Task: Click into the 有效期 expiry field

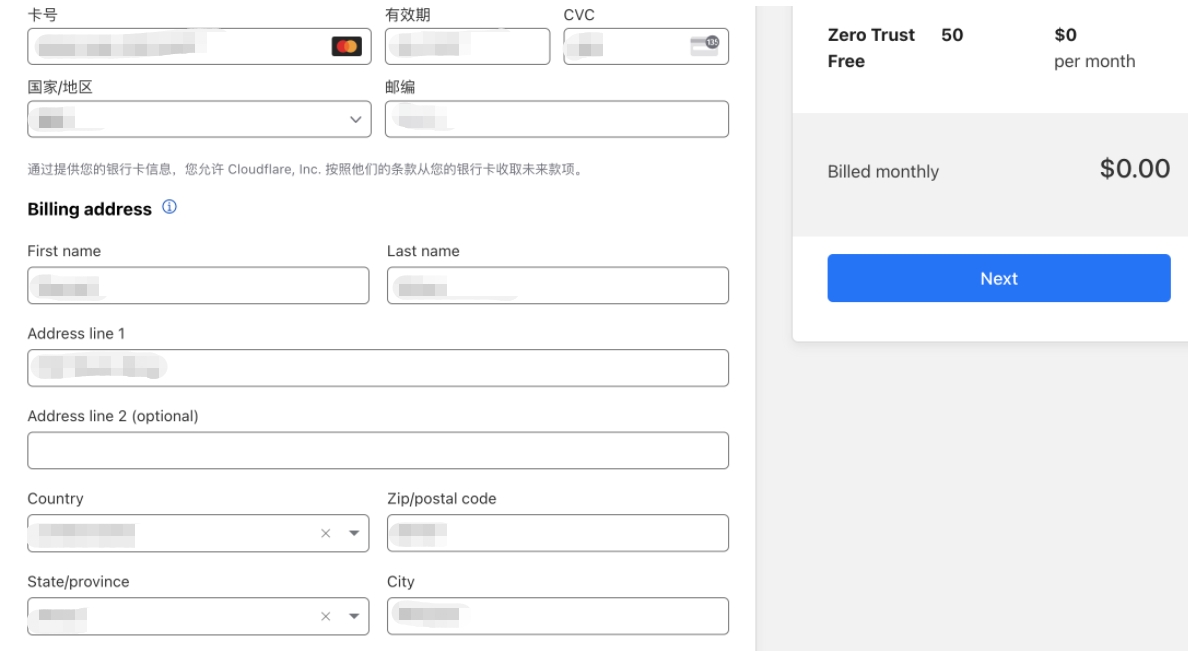Action: pyautogui.click(x=467, y=46)
